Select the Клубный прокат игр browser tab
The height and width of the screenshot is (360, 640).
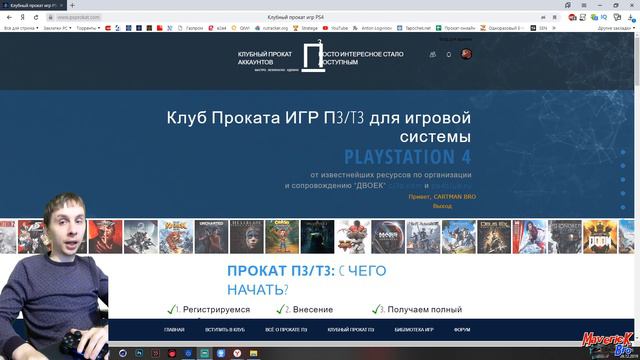(x=33, y=5)
